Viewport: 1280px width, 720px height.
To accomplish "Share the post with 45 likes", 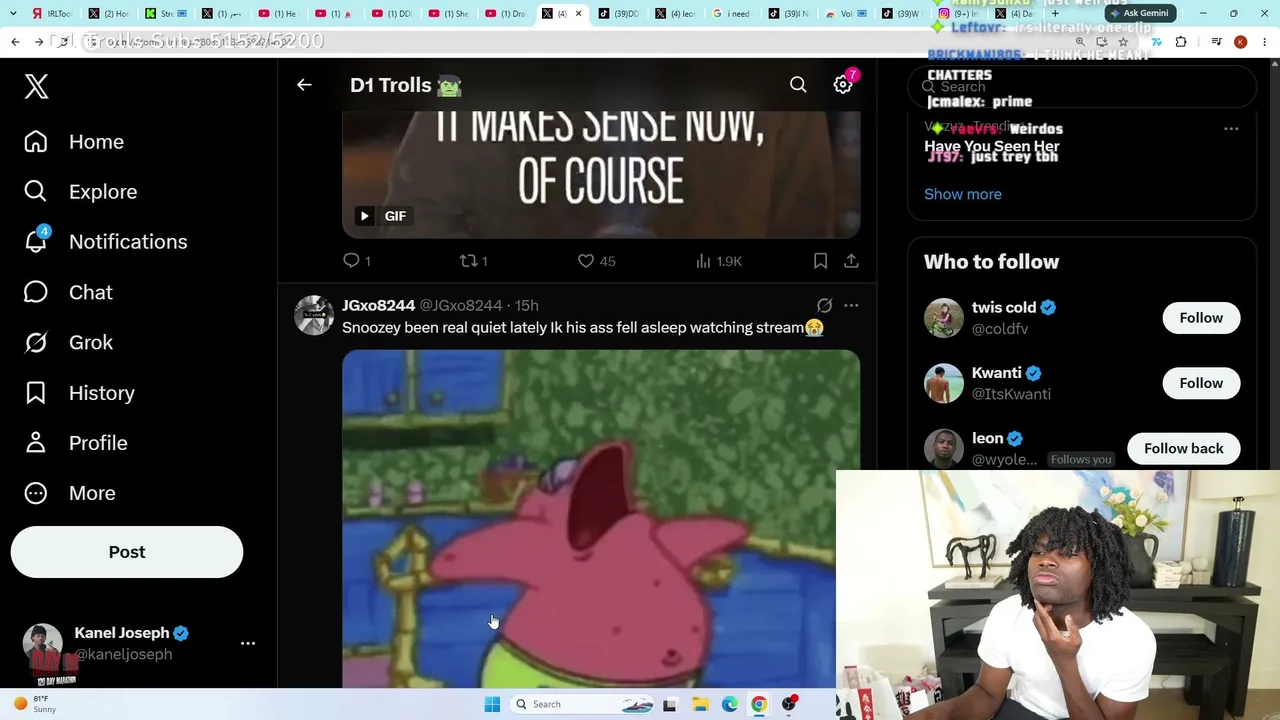I will (x=851, y=261).
